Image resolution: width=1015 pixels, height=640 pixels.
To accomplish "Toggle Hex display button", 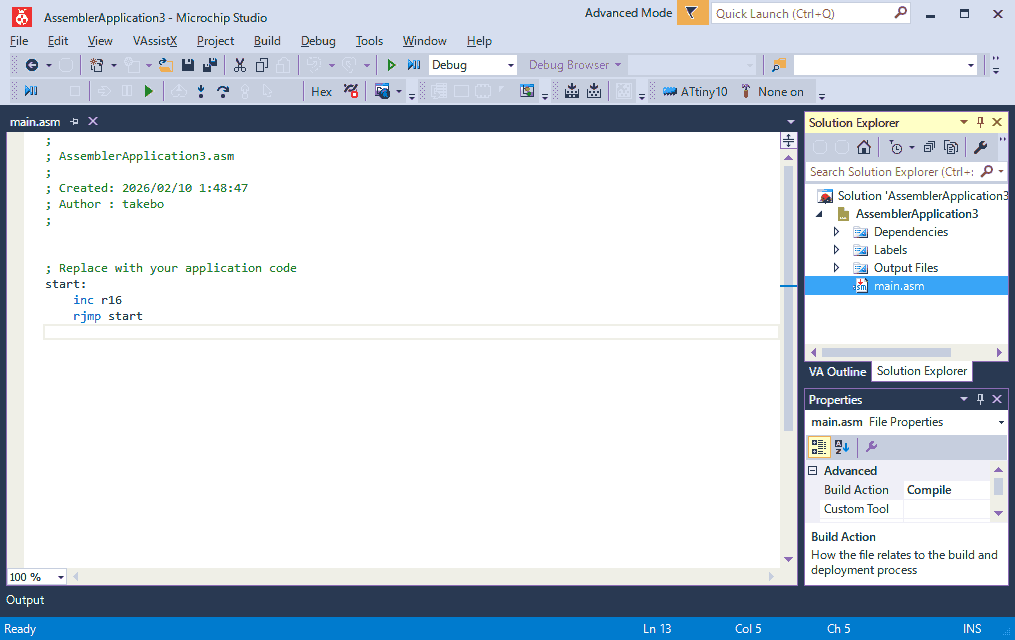I will pos(321,92).
